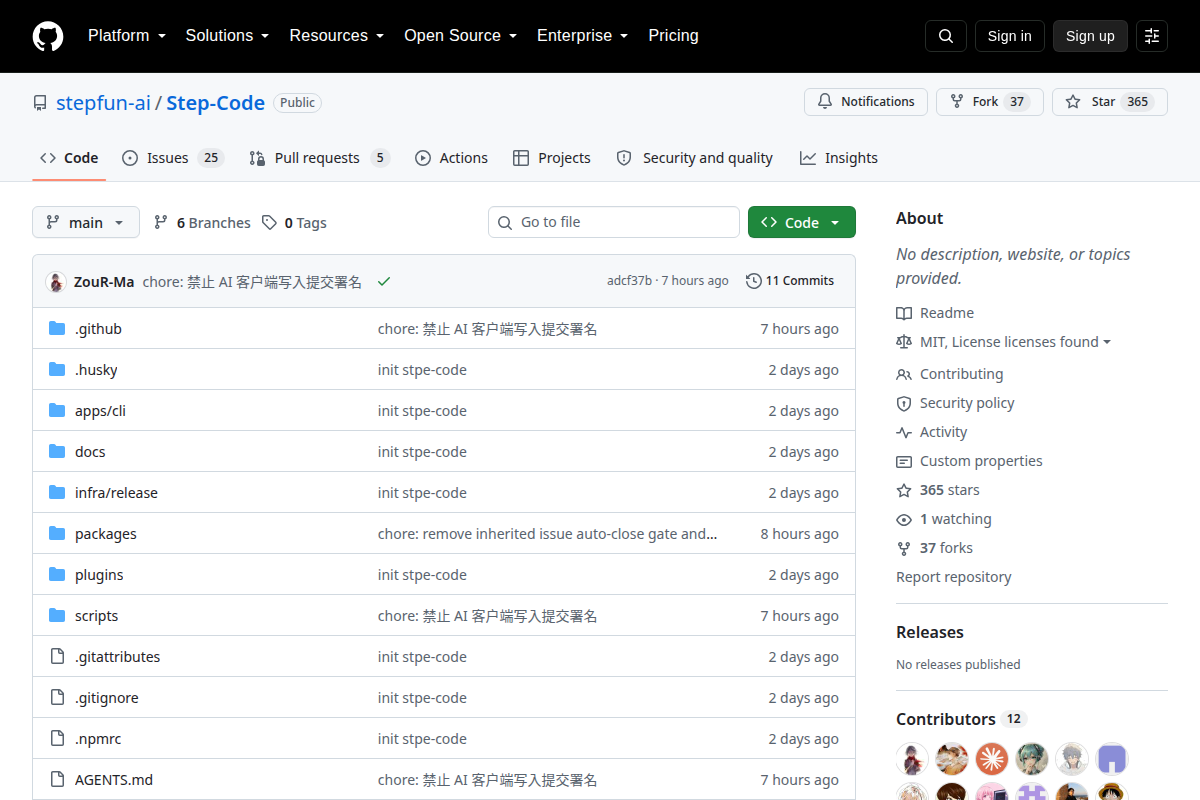Expand the Solutions menu
Image resolution: width=1200 pixels, height=800 pixels.
(227, 36)
